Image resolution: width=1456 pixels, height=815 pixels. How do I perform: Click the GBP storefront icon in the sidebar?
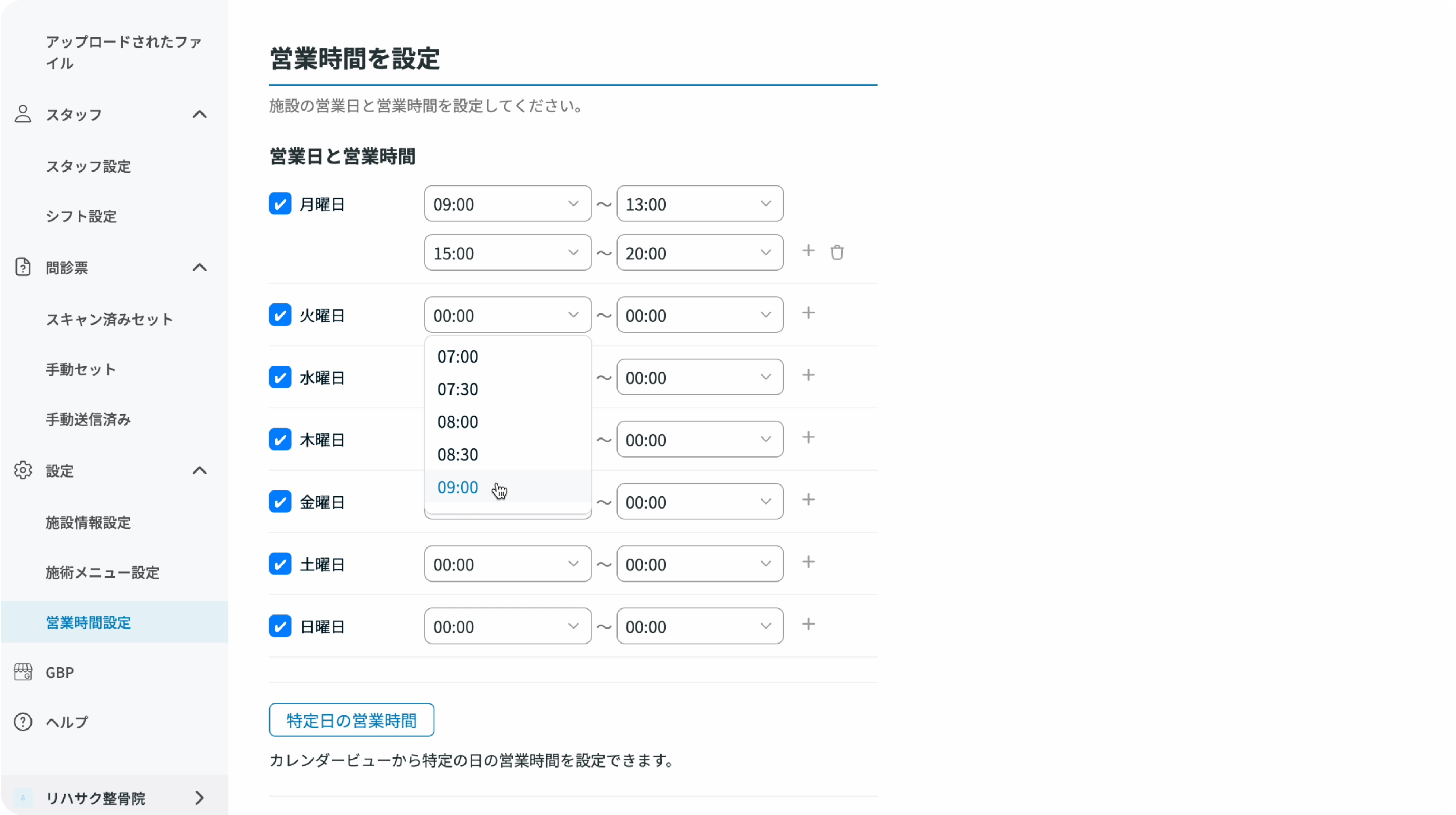tap(22, 672)
